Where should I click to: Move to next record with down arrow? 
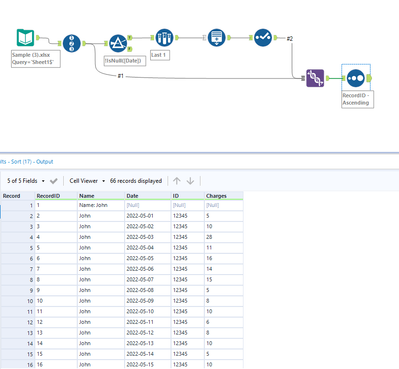(x=190, y=181)
